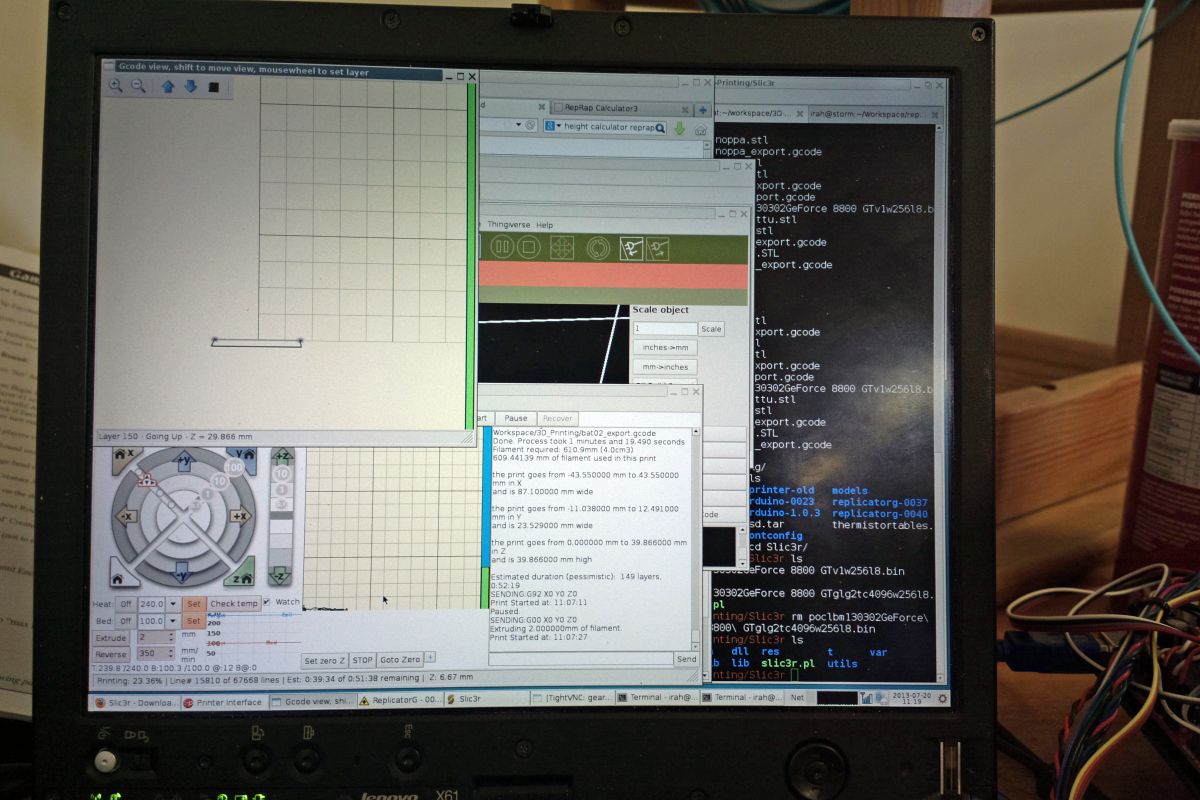The image size is (1200, 800).
Task: Click the connect machine icon in ReplicatorG
Action: 630,247
